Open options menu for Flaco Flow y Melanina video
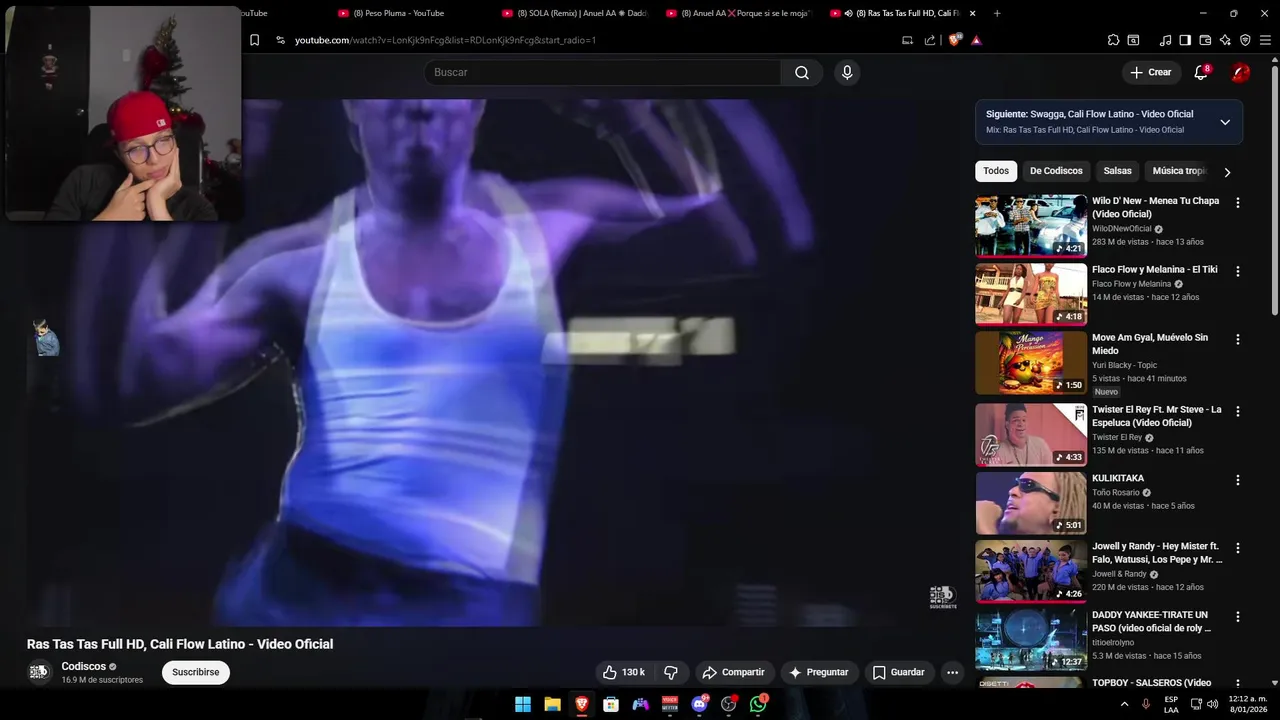 pos(1238,271)
